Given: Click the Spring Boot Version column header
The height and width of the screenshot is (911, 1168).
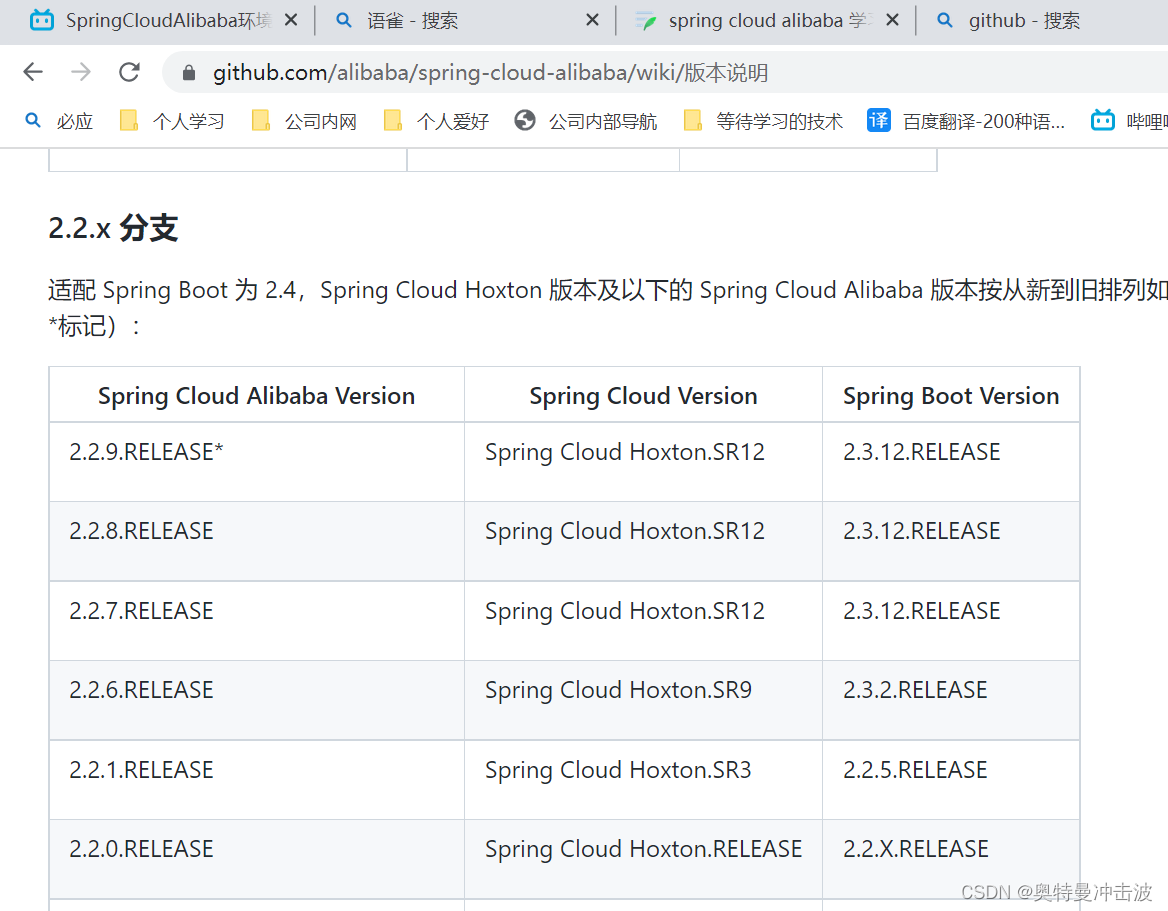Looking at the screenshot, I should coord(950,396).
